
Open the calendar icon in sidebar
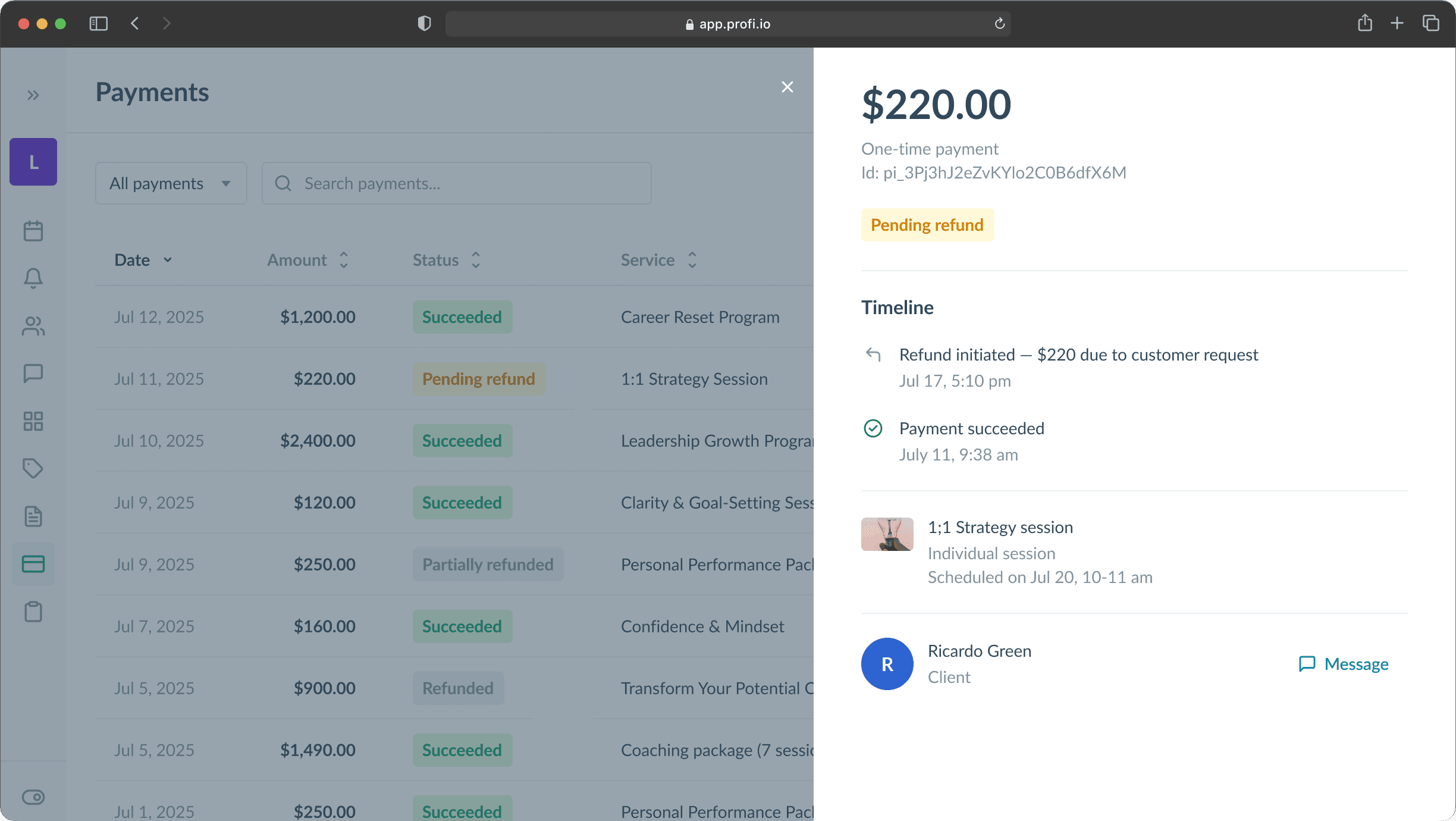(x=33, y=231)
